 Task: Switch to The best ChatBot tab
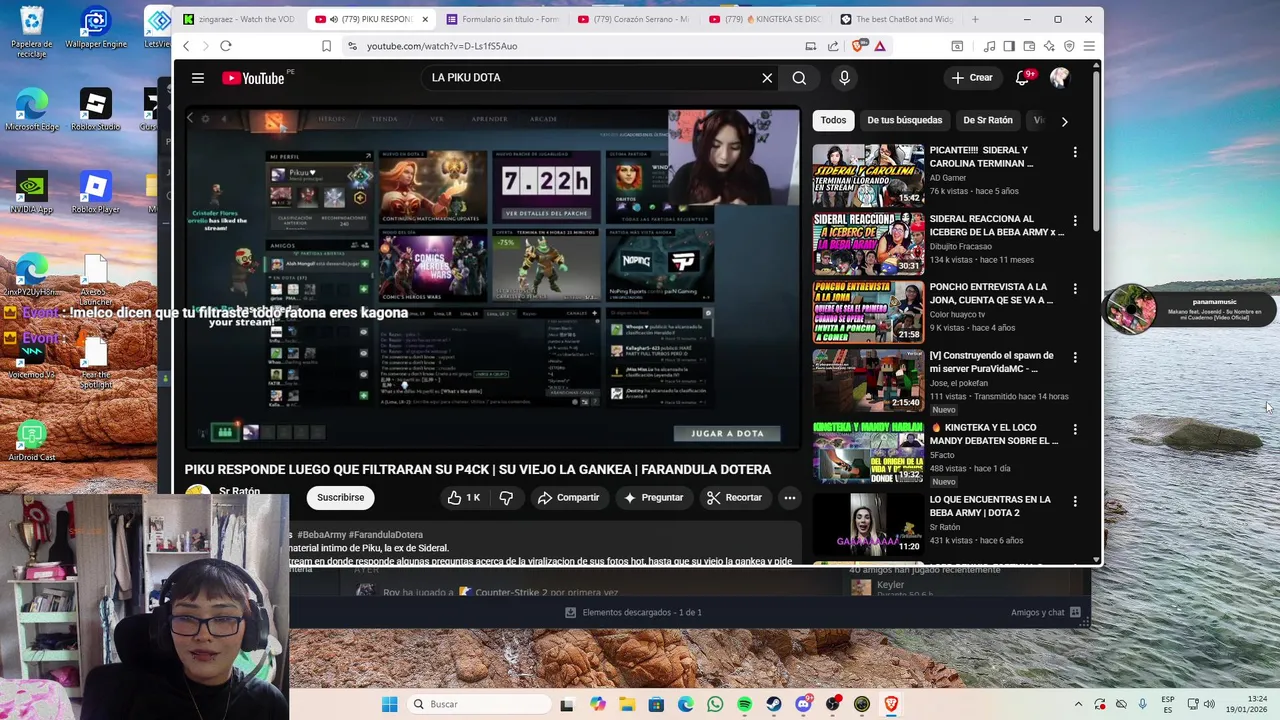tap(896, 19)
